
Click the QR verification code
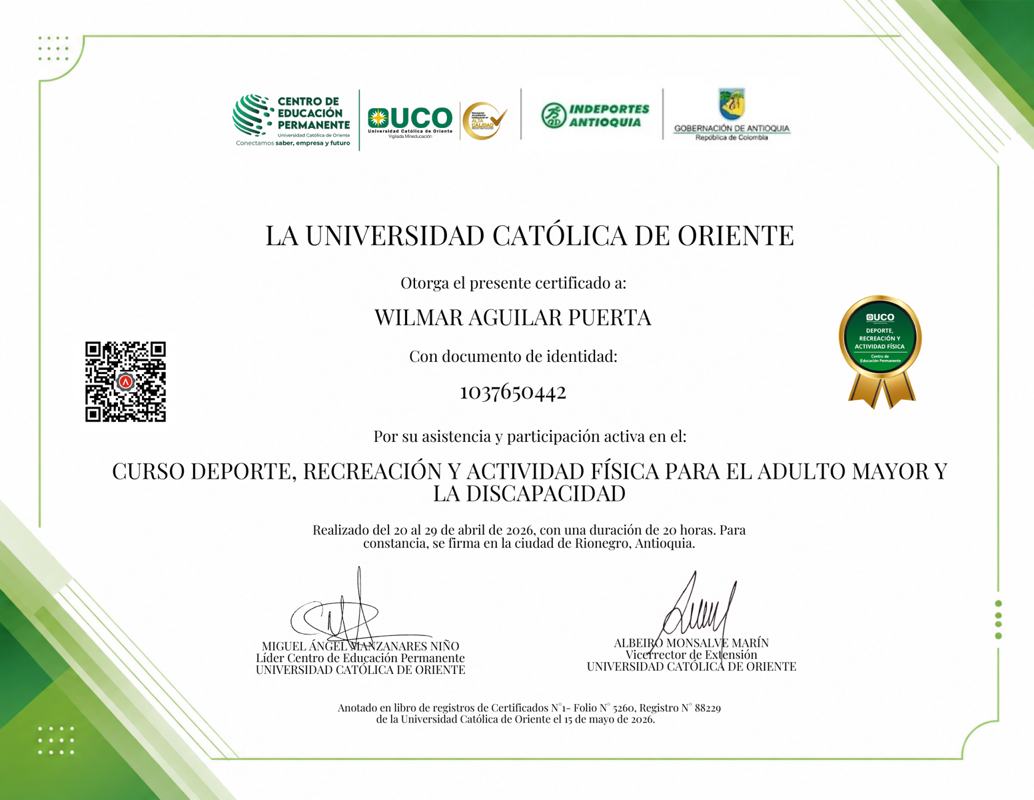125,381
